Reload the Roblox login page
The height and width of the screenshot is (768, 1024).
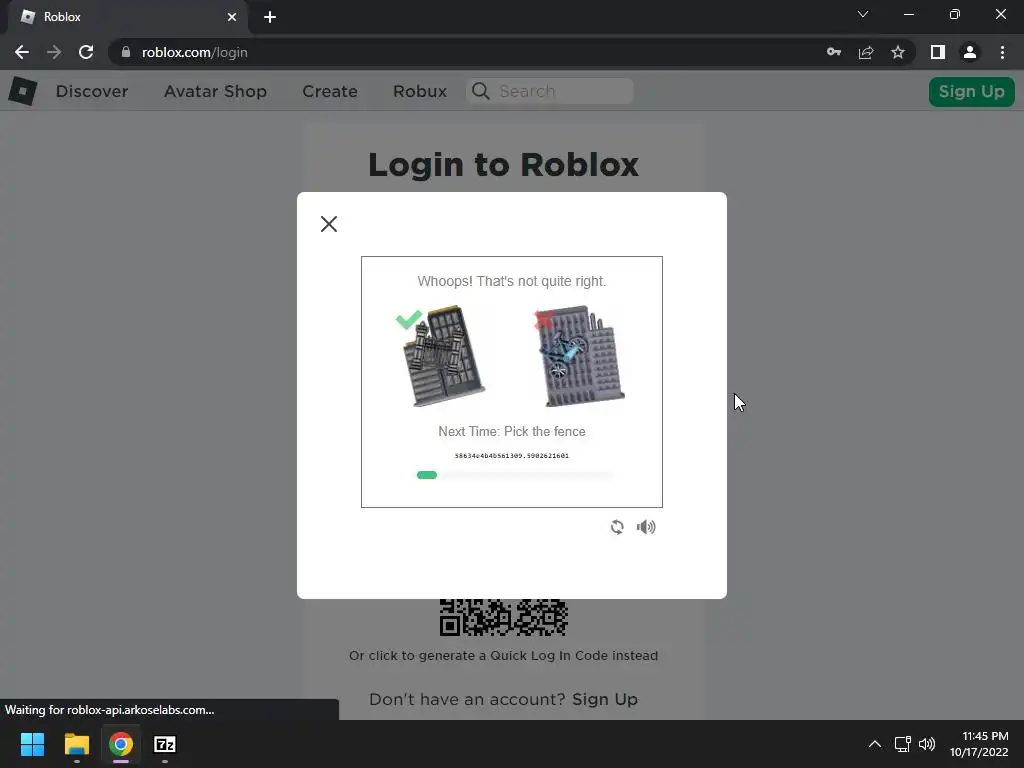[86, 52]
